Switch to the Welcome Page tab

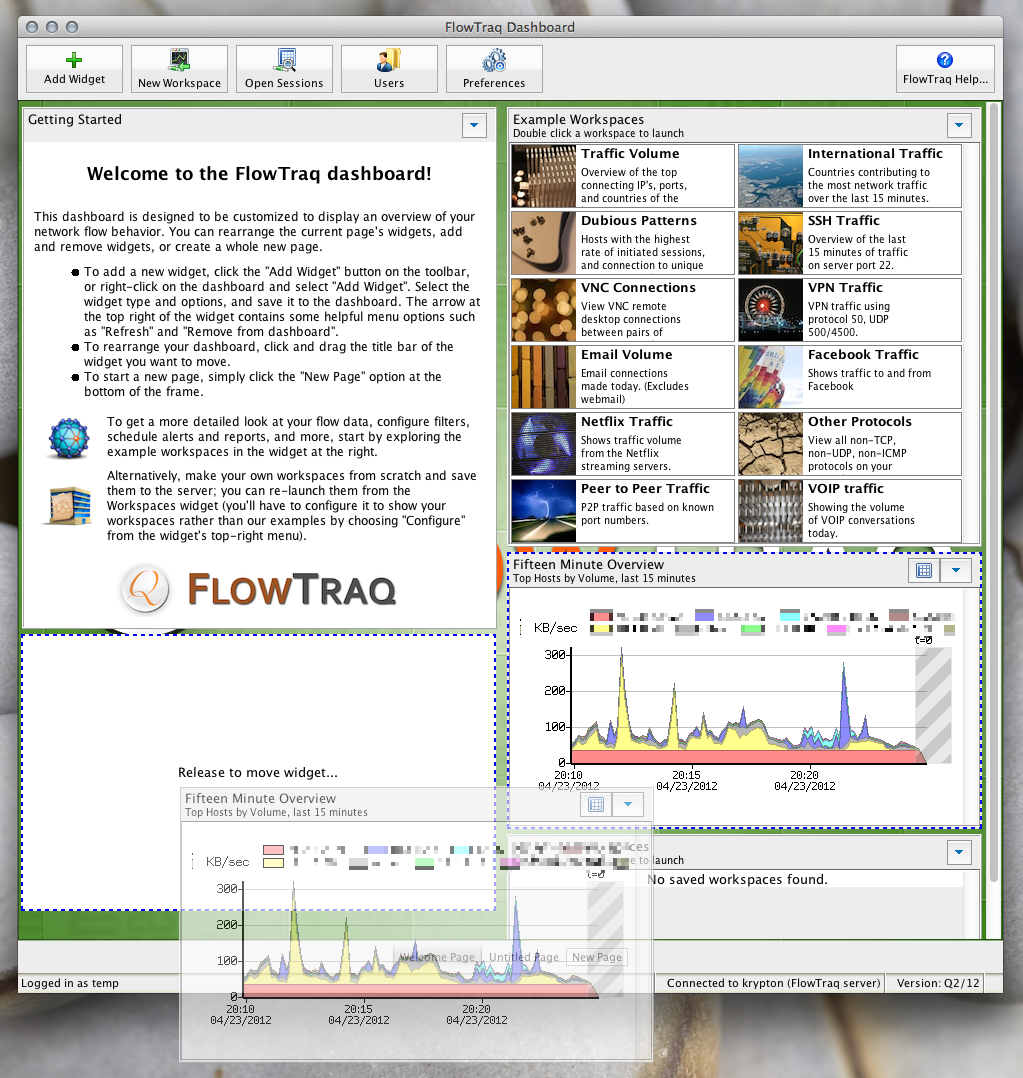(437, 957)
